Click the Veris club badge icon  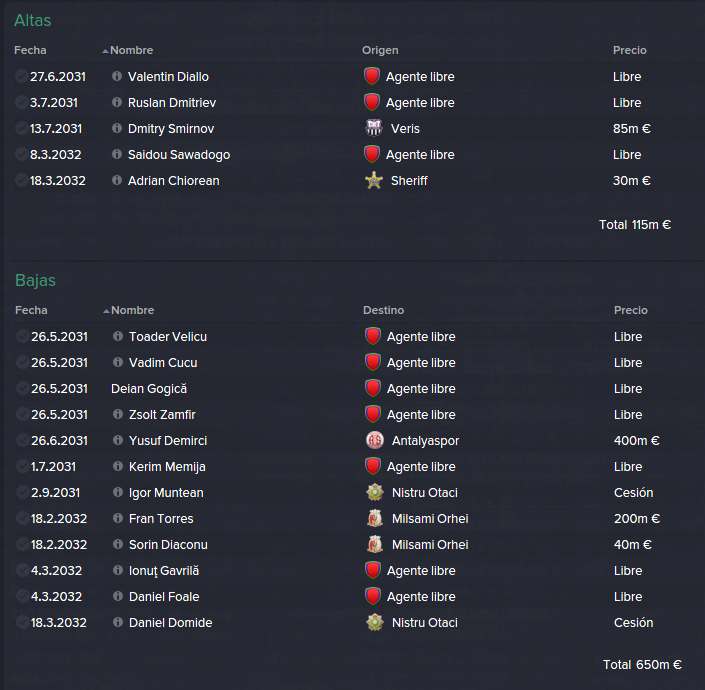click(374, 128)
